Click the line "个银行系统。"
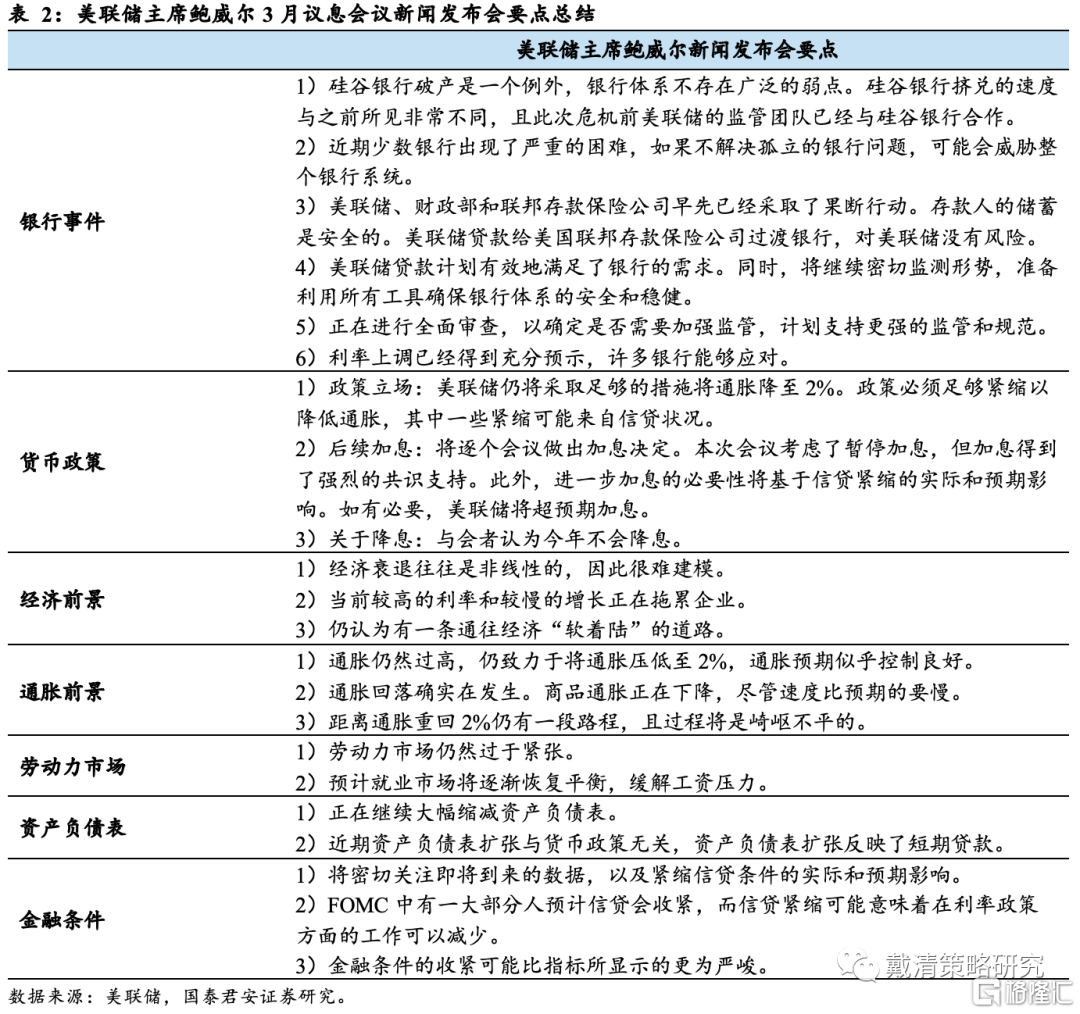Viewport: 1080px width, 1014px height. [x=355, y=177]
